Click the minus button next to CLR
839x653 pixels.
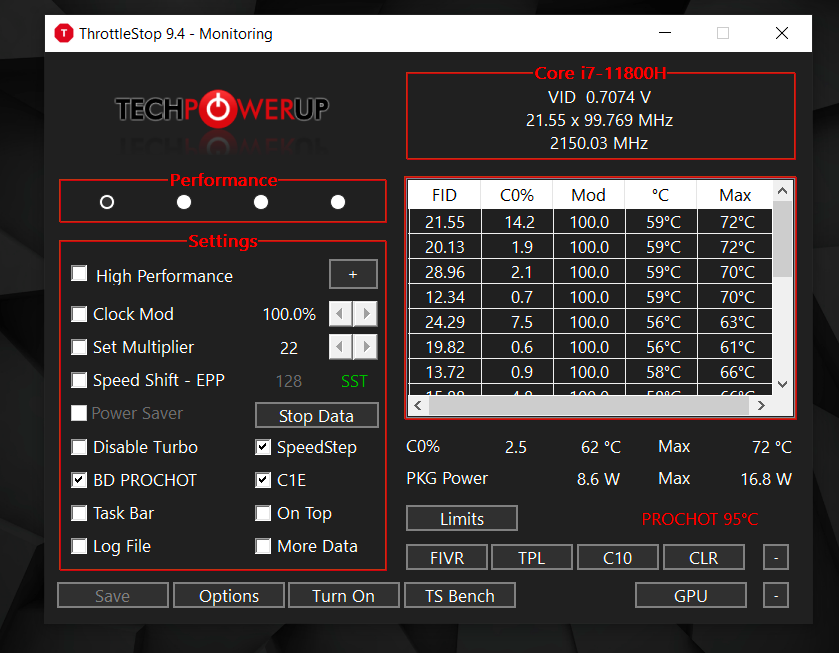click(776, 558)
